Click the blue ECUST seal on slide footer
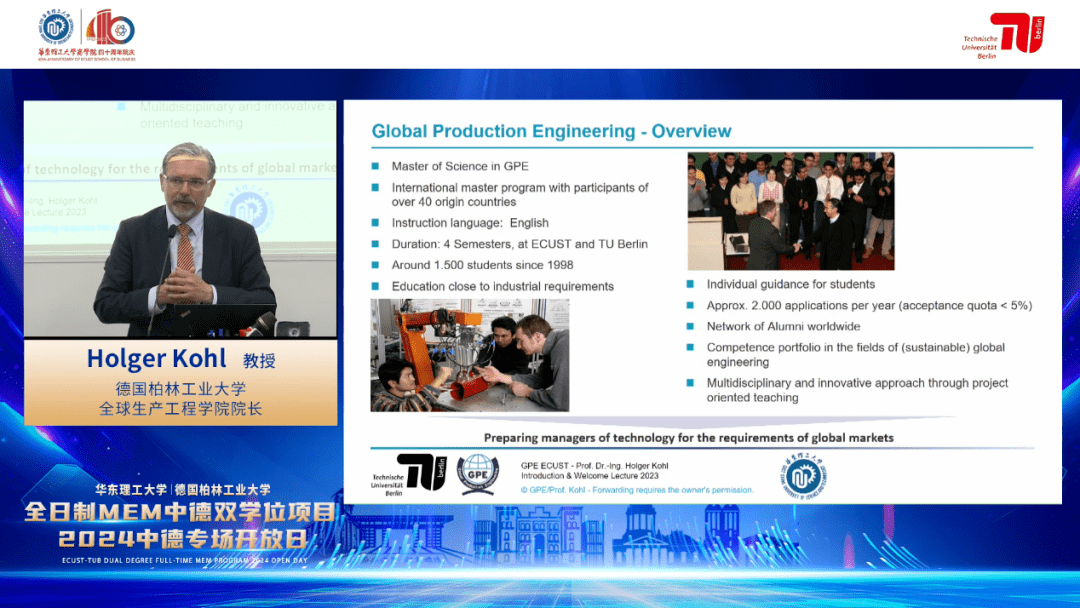This screenshot has width=1080, height=608. click(806, 474)
